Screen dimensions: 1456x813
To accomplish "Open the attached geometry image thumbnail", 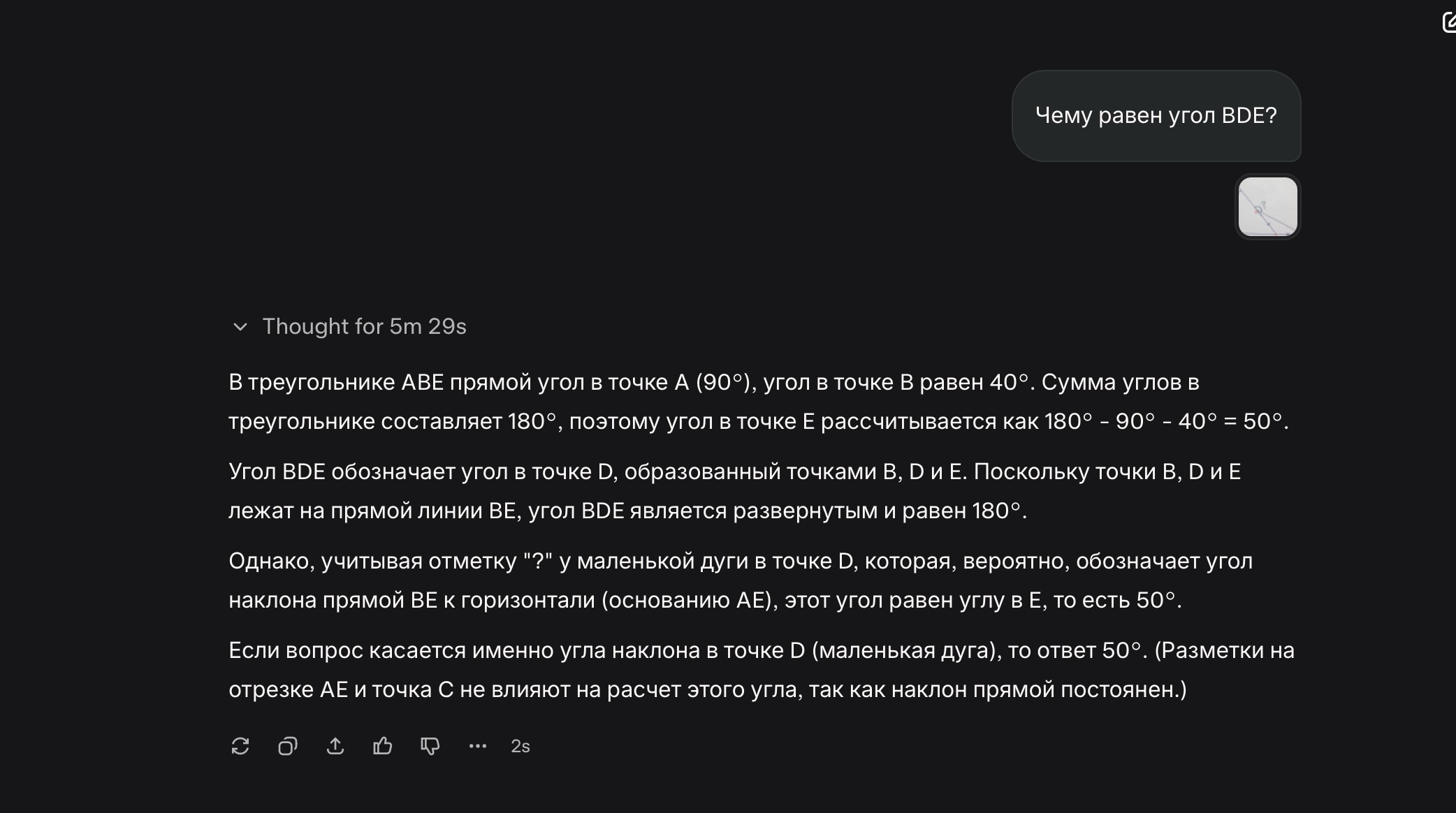I will [1267, 207].
